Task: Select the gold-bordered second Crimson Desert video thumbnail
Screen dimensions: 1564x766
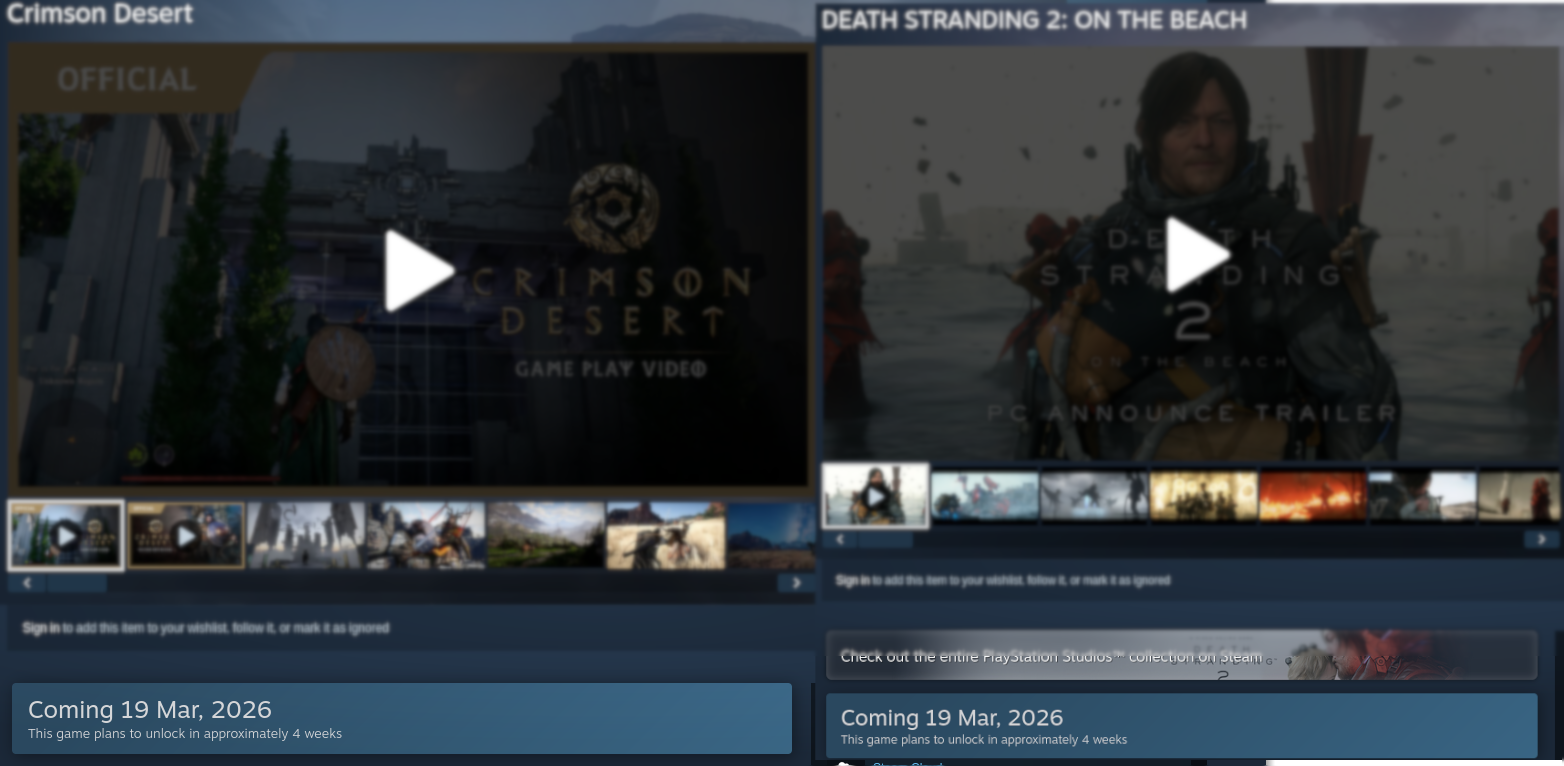Action: pyautogui.click(x=186, y=536)
